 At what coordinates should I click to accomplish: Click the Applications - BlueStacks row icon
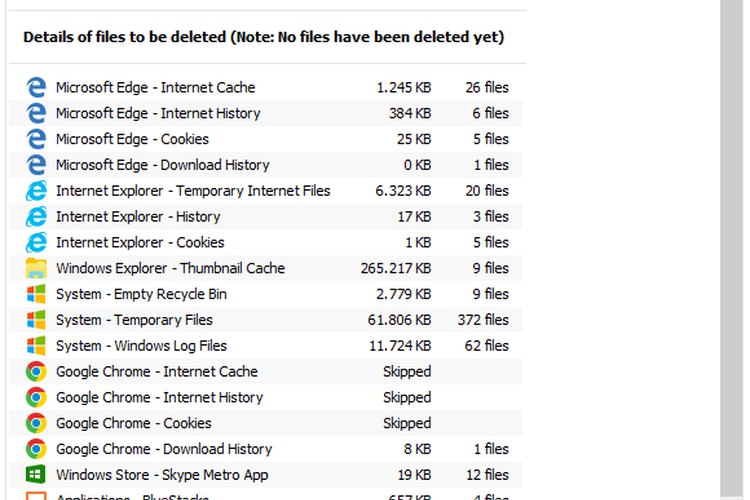coord(36,496)
